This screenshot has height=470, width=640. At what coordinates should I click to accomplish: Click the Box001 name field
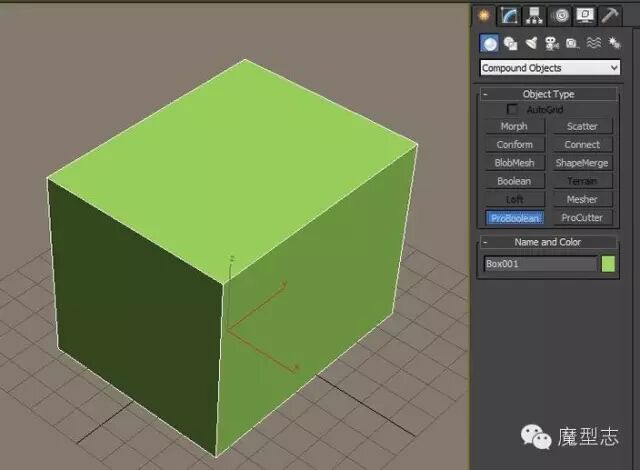click(x=540, y=264)
